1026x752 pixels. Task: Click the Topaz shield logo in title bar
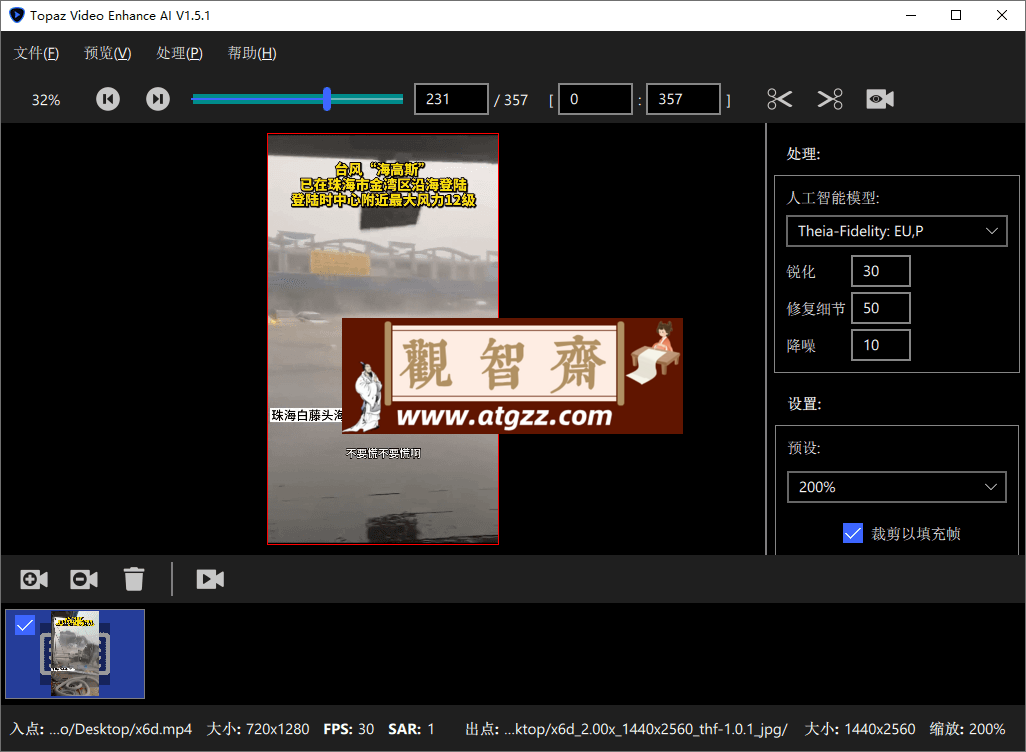pos(16,15)
